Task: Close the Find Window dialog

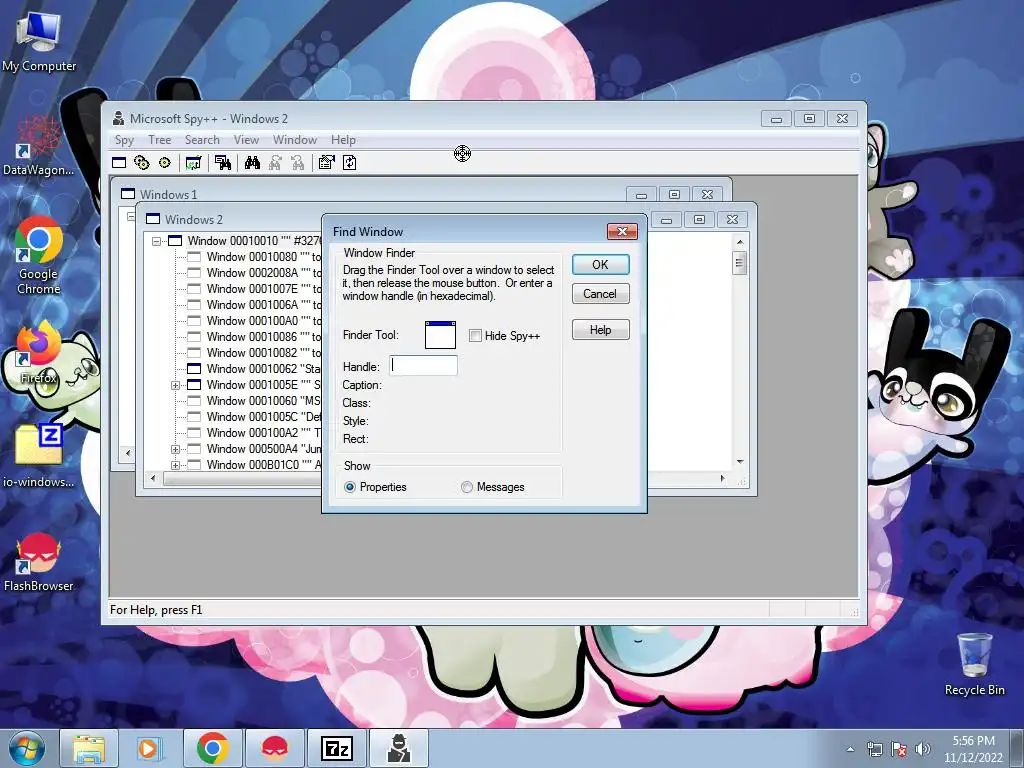Action: [x=622, y=231]
